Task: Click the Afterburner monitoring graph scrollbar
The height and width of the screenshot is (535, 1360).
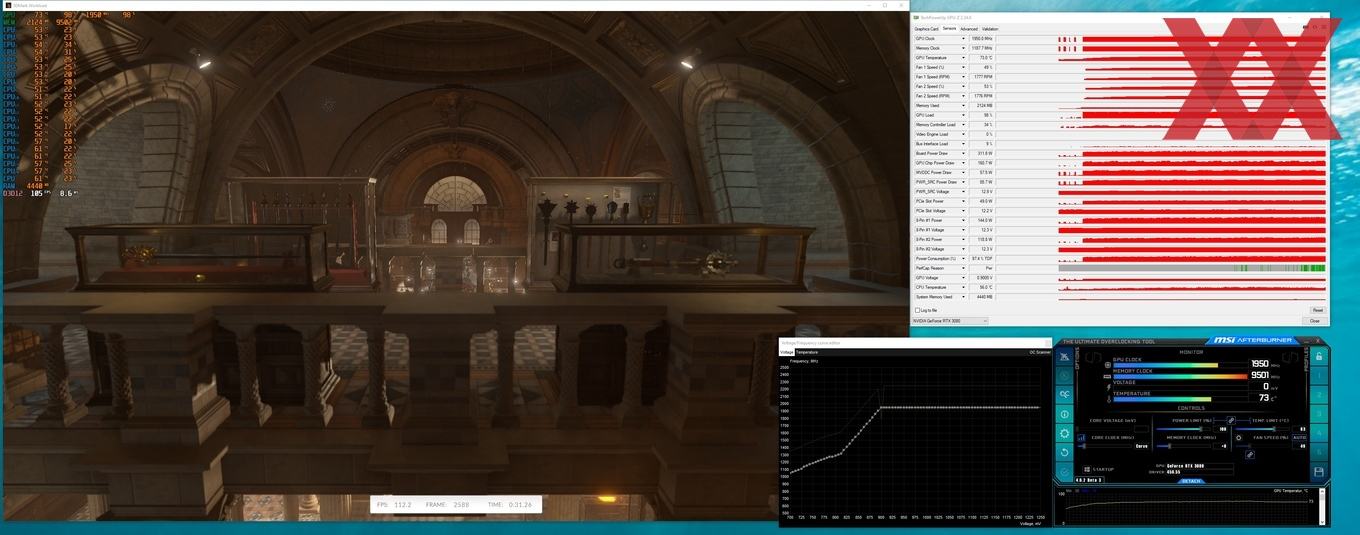Action: pyautogui.click(x=1322, y=506)
